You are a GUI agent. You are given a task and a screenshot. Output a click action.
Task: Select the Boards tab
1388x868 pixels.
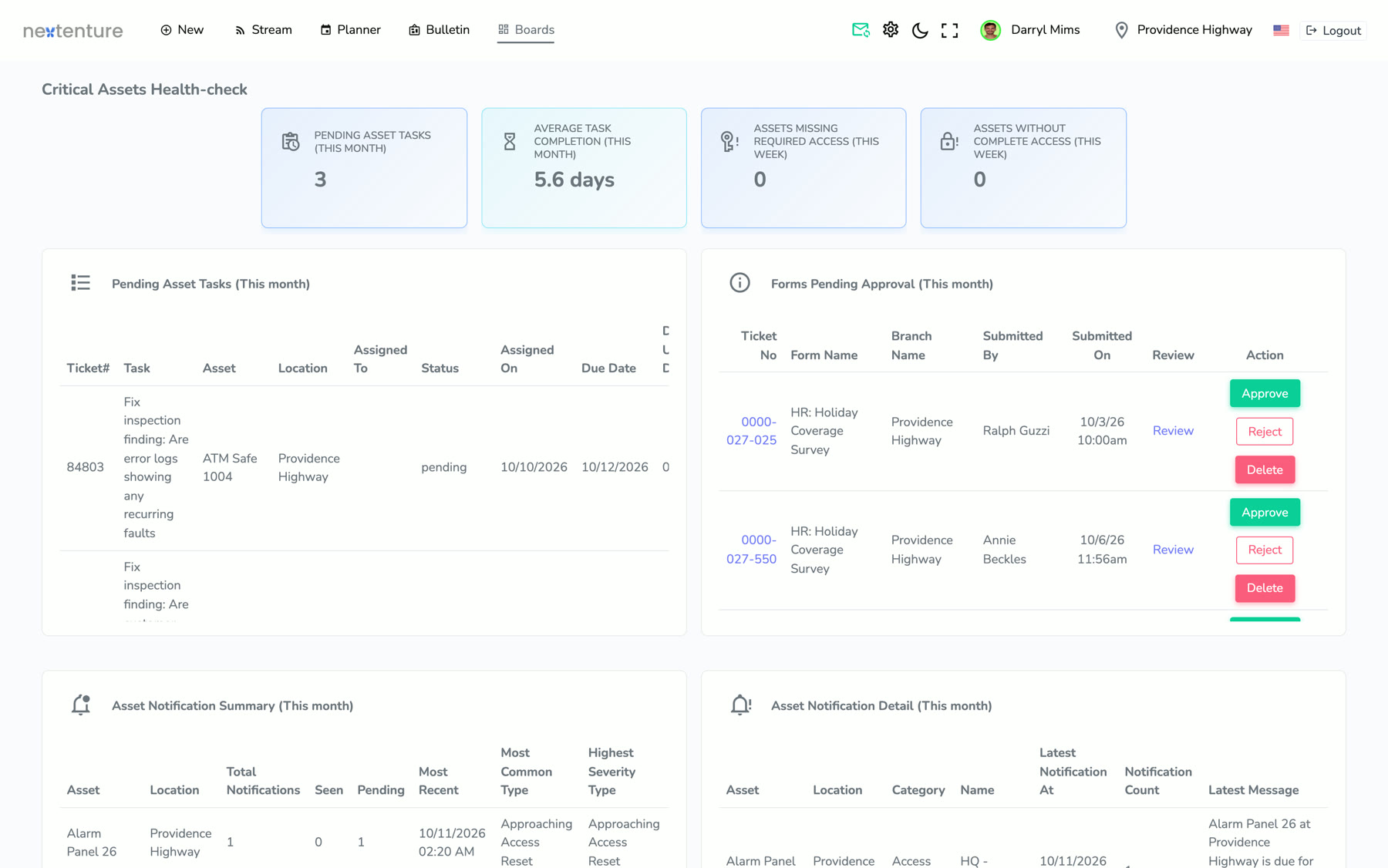pos(526,30)
